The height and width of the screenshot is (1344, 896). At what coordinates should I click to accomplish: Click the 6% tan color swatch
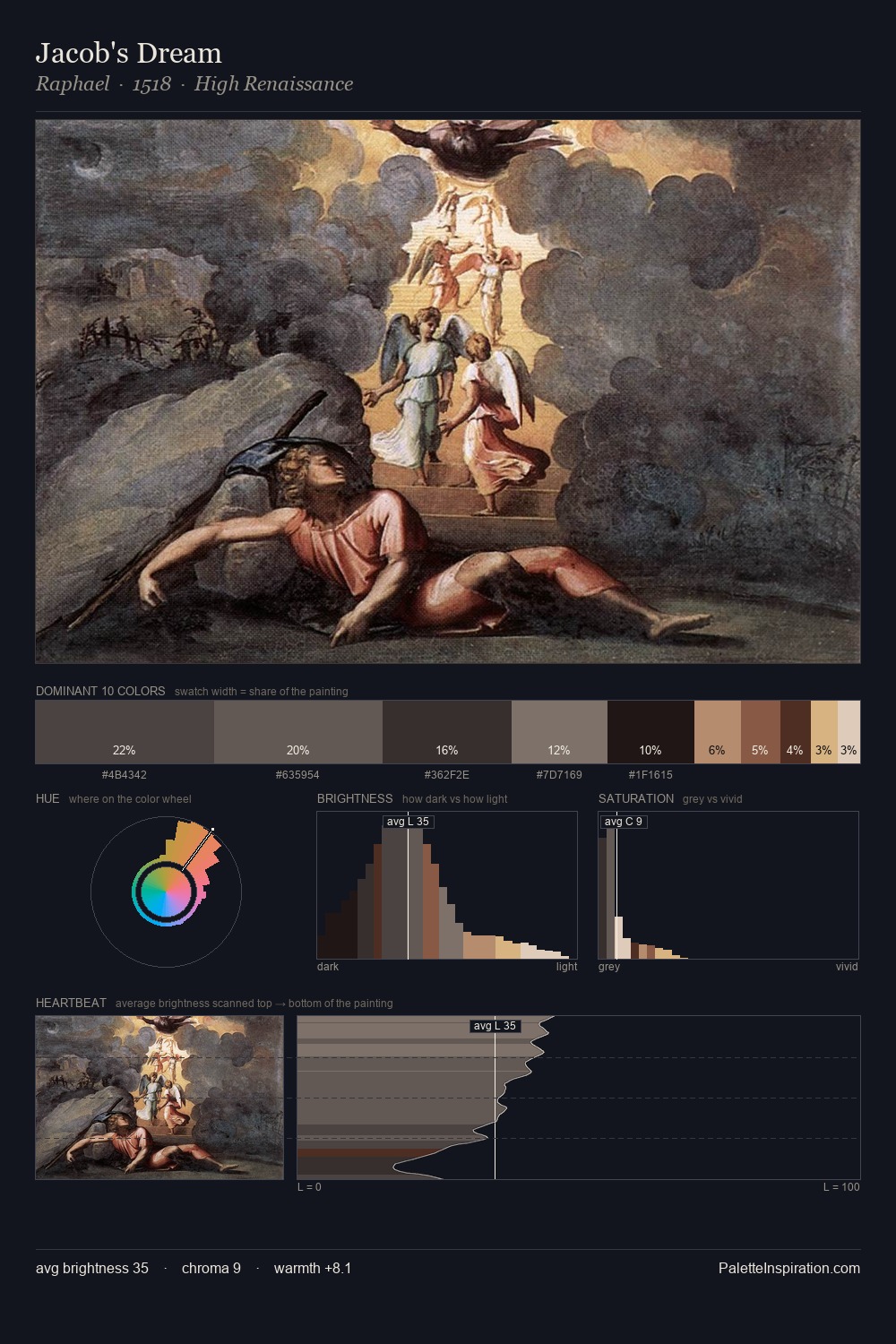pos(718,732)
